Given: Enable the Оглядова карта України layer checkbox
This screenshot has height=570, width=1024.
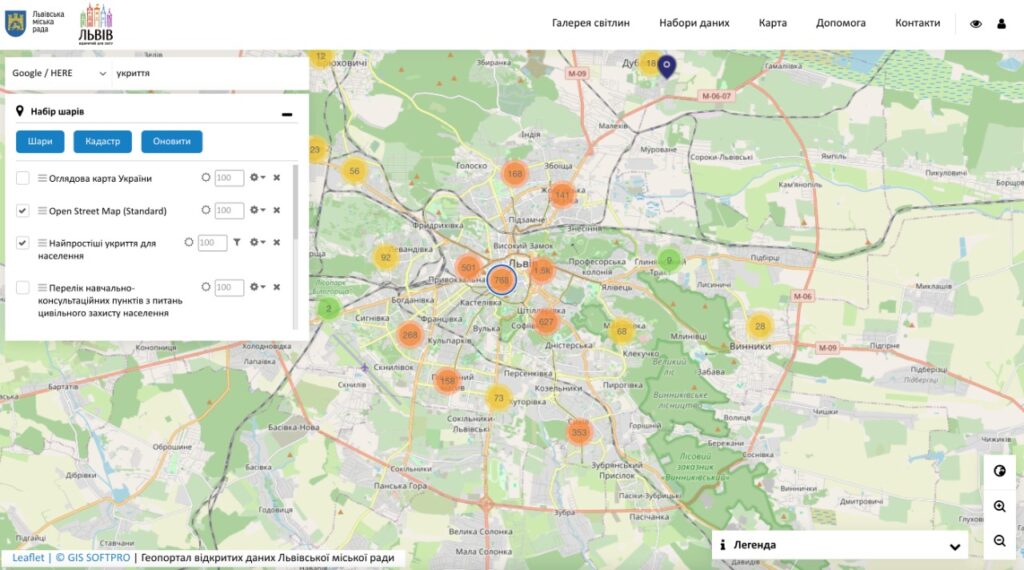Looking at the screenshot, I should 23,178.
